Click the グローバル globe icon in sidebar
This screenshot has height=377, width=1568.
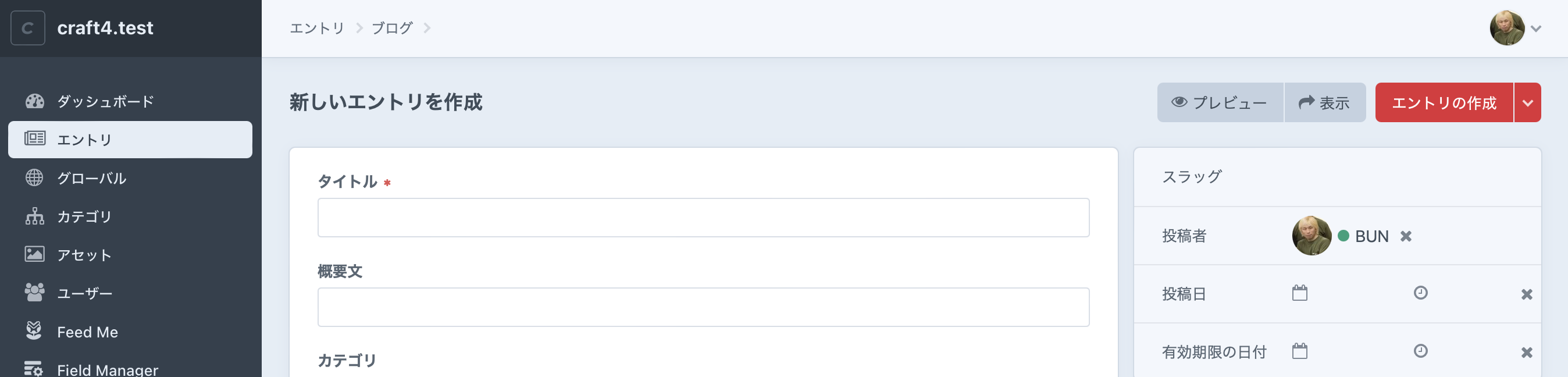coord(35,178)
